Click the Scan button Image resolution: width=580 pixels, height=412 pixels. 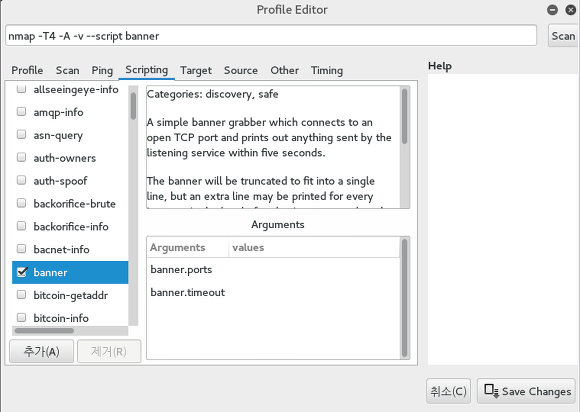[x=563, y=36]
